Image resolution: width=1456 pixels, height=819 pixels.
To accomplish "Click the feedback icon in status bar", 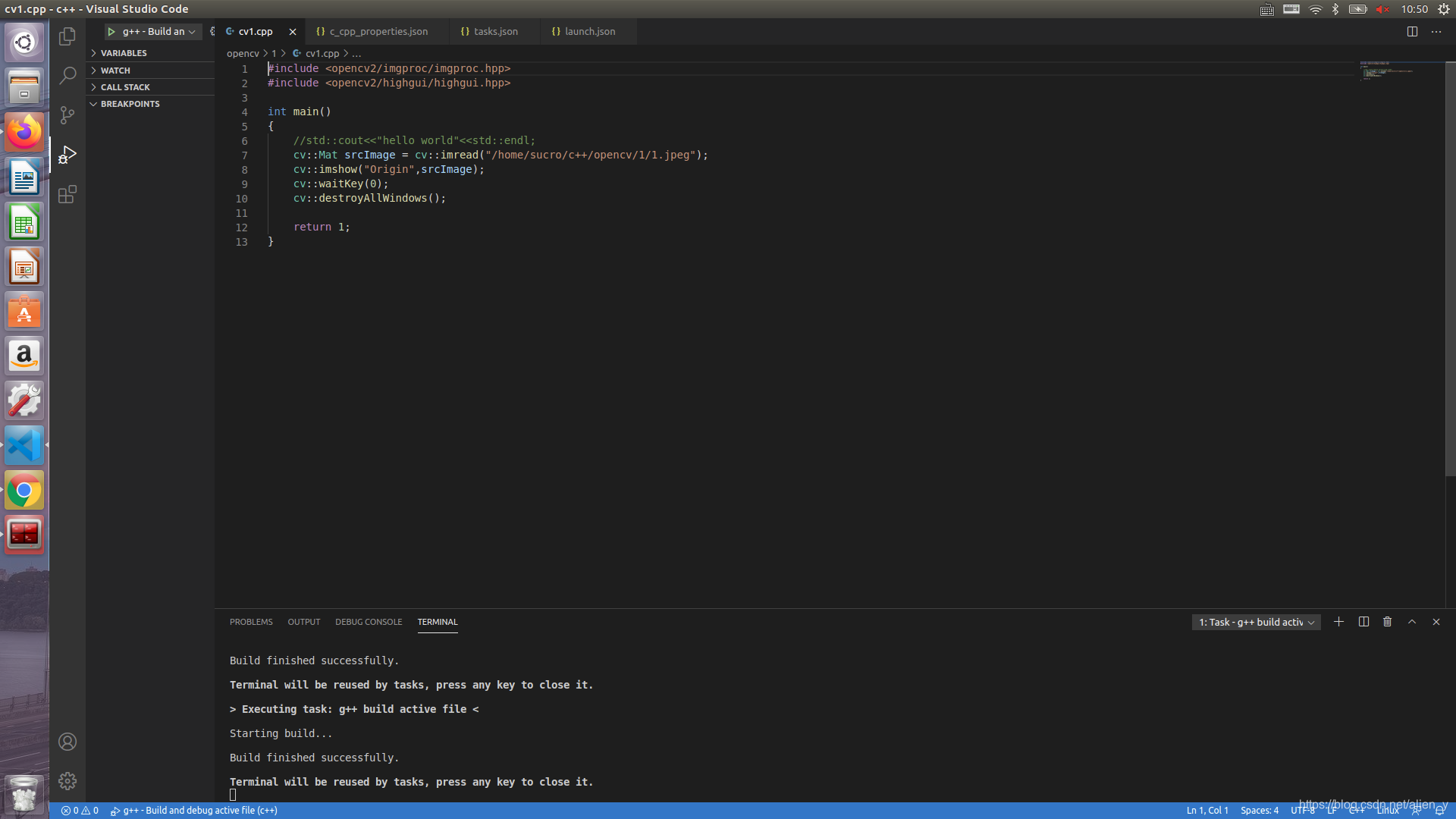I will 1416,811.
